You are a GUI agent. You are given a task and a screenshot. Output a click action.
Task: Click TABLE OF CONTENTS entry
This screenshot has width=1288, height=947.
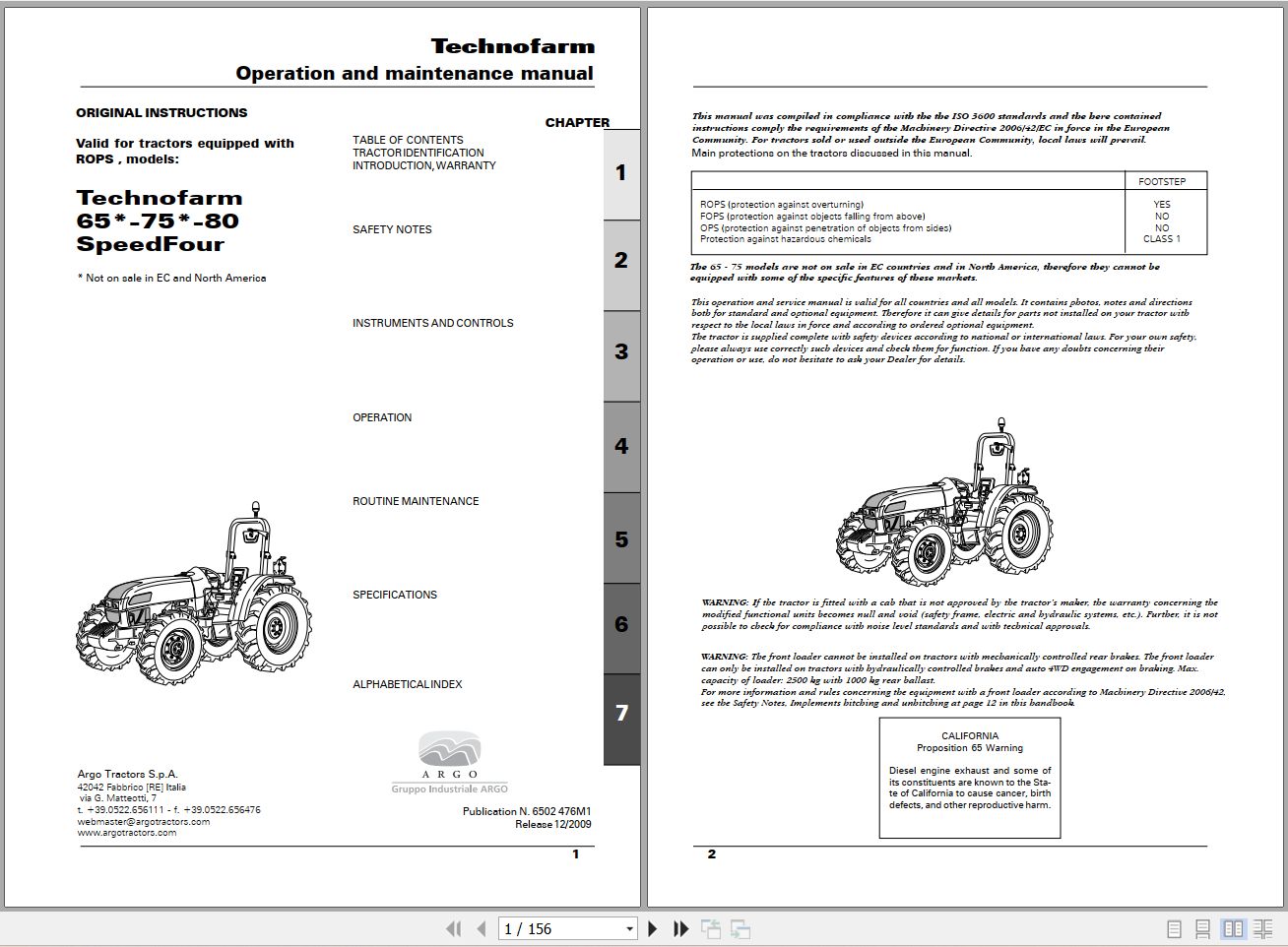tap(408, 140)
